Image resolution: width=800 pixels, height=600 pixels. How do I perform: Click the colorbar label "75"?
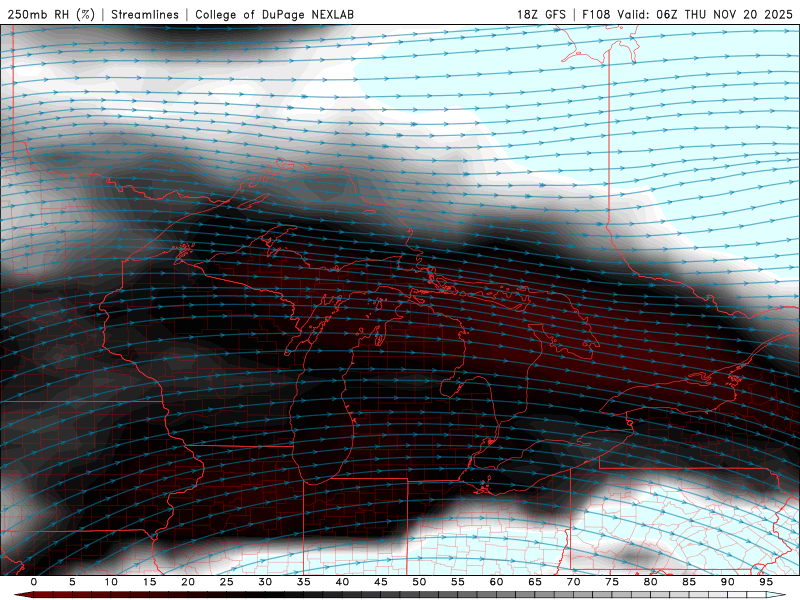tap(612, 582)
